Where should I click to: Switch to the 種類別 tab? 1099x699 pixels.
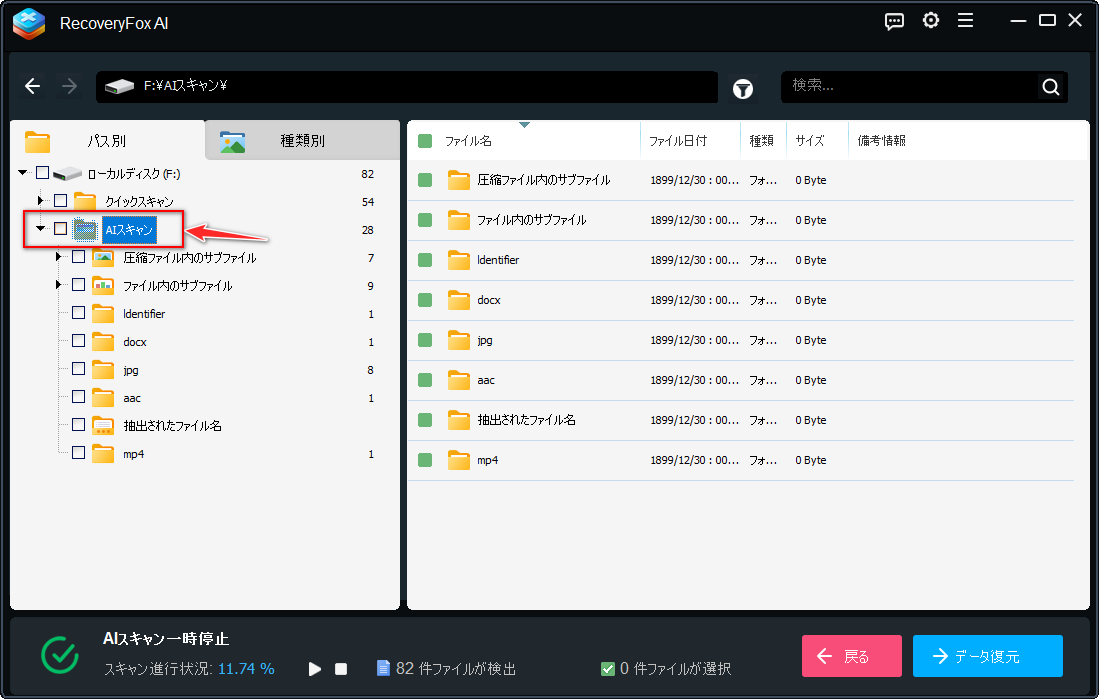[302, 141]
